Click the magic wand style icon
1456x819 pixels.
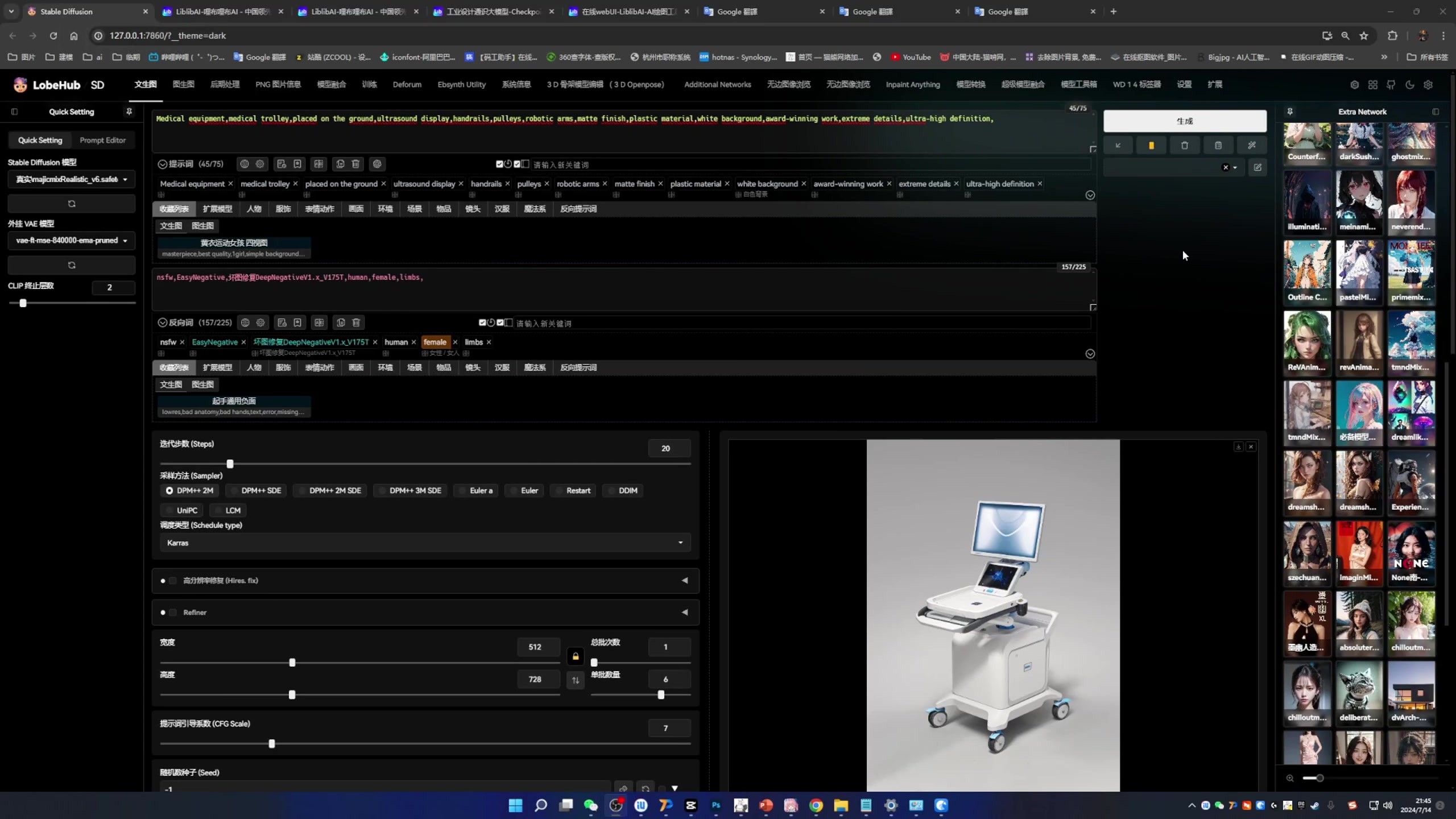click(1251, 146)
